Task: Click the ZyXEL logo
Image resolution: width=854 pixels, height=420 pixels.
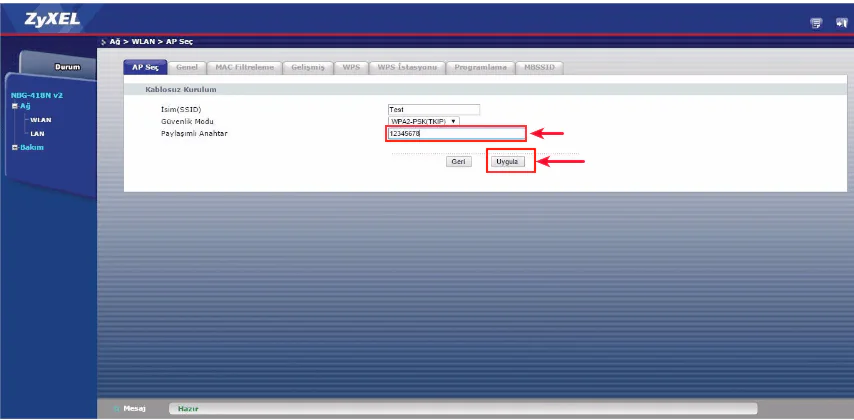Action: tap(52, 19)
